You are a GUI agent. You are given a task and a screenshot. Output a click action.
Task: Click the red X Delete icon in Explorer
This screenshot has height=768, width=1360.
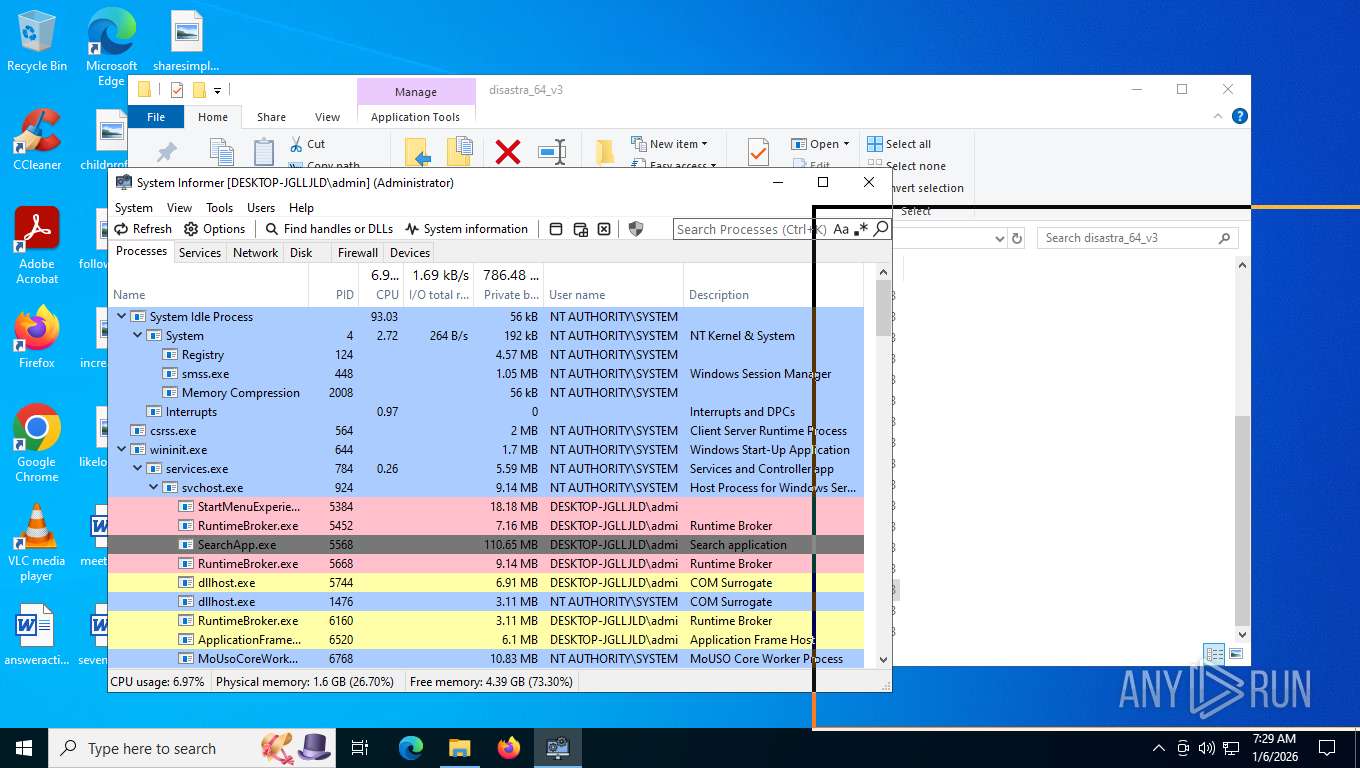508,152
